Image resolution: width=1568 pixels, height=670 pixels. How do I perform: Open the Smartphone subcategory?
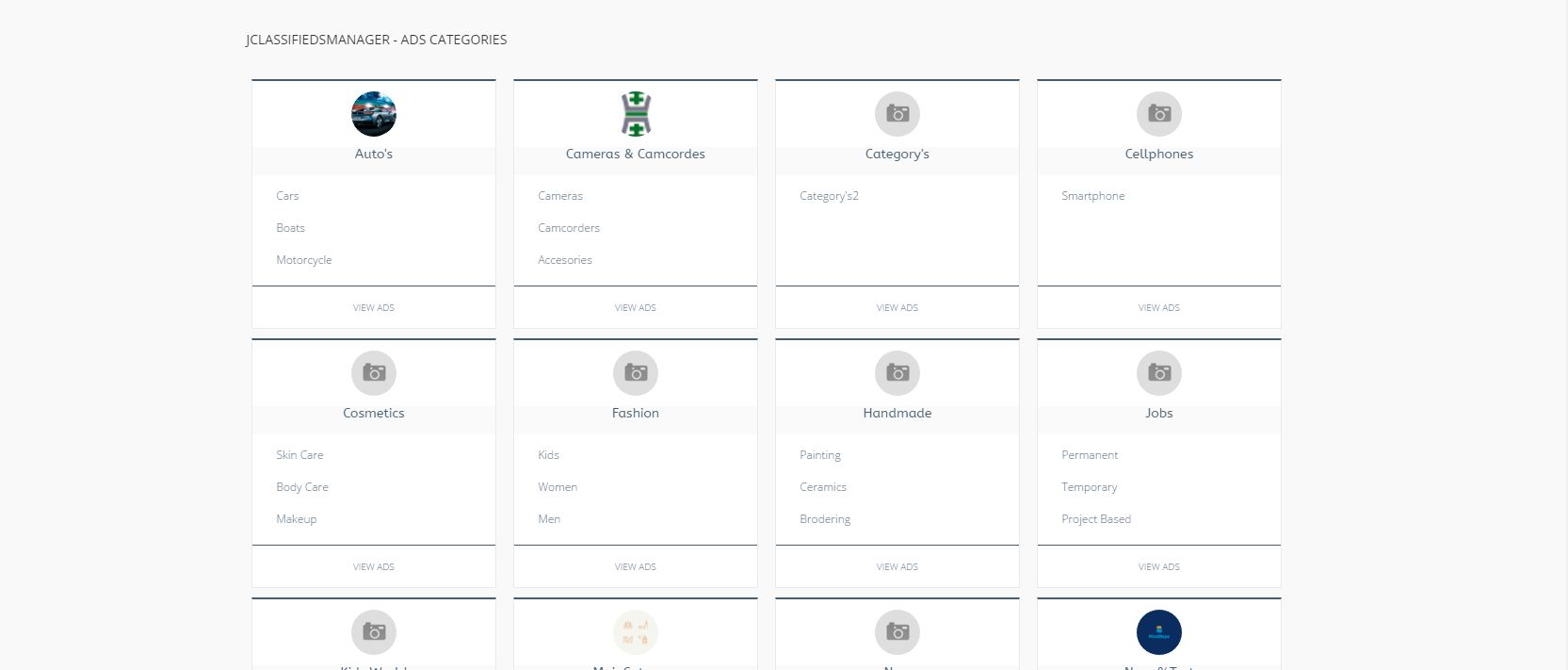[1092, 196]
